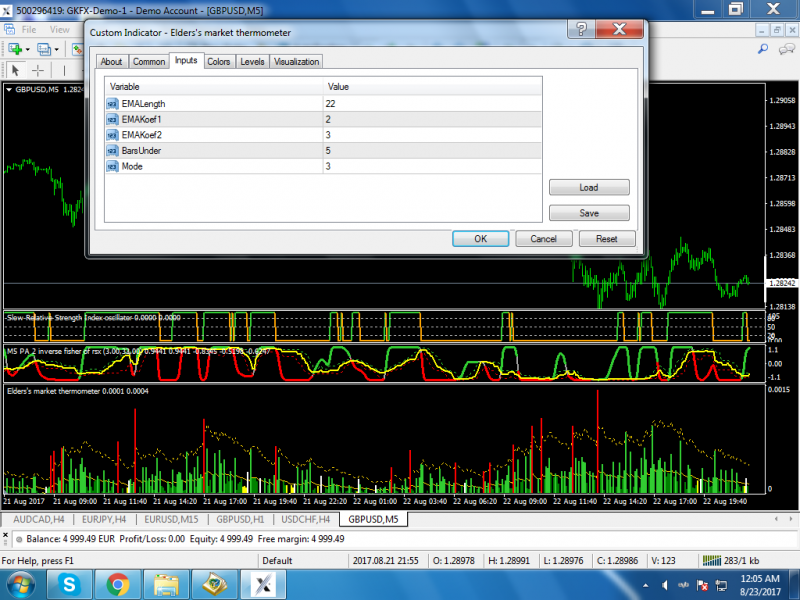This screenshot has height=600, width=800.
Task: Click the help question mark button in dialog
Action: click(581, 29)
